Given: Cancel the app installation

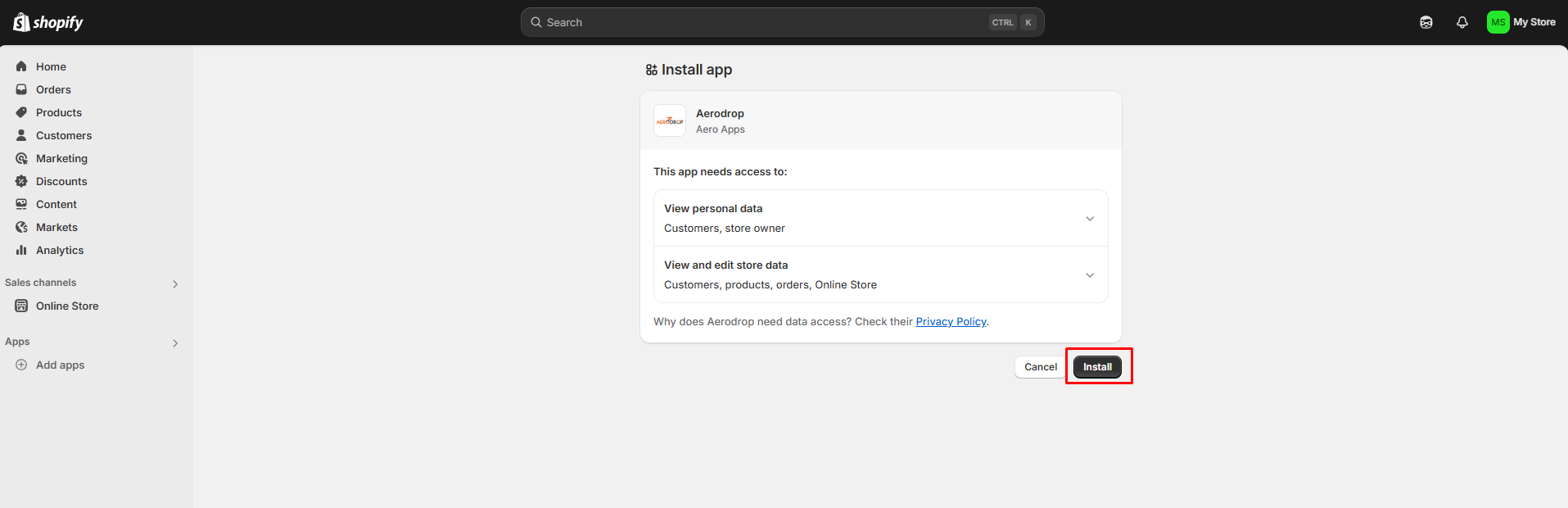Looking at the screenshot, I should coord(1041,367).
